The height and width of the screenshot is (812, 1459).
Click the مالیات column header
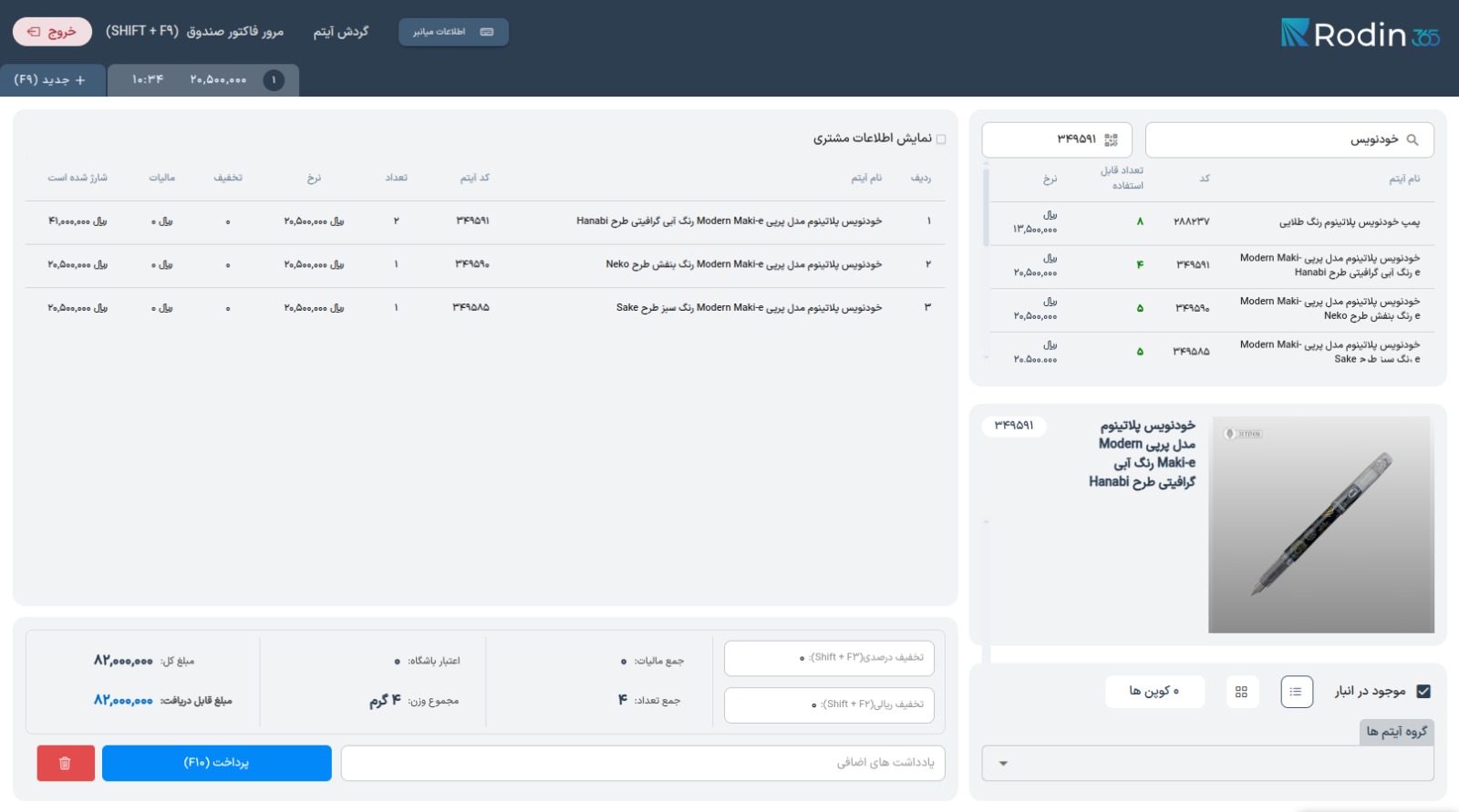pyautogui.click(x=161, y=179)
